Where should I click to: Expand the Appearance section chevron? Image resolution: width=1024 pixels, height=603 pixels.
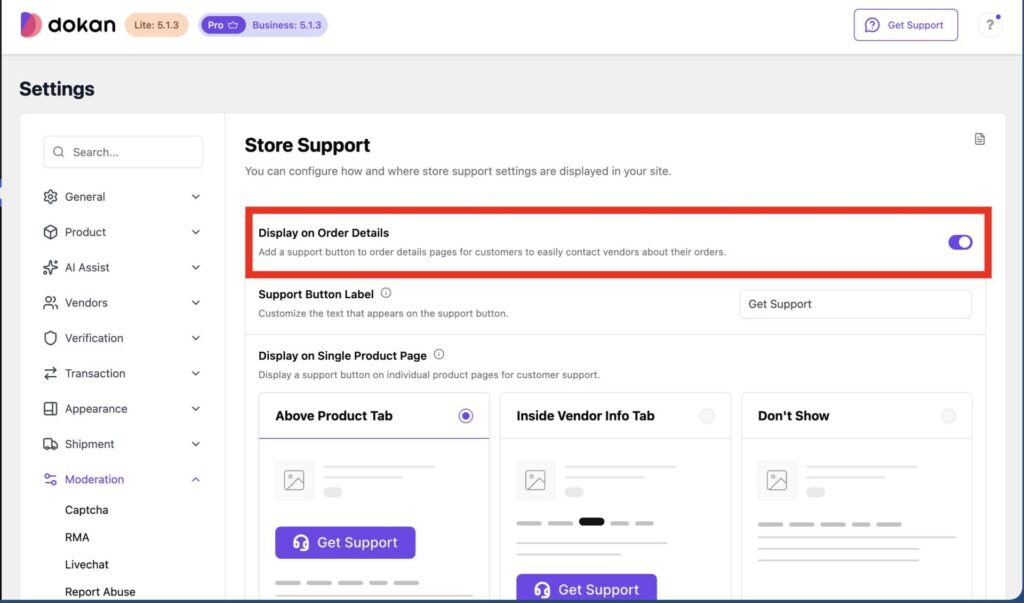click(196, 408)
